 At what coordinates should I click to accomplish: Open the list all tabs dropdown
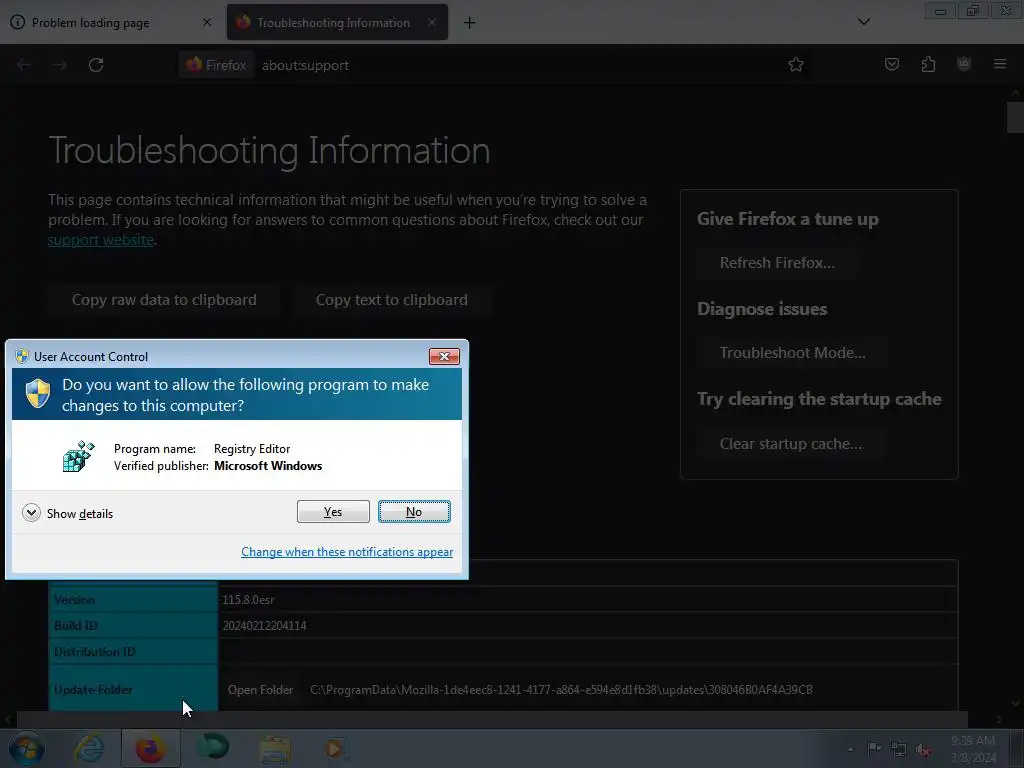[863, 22]
